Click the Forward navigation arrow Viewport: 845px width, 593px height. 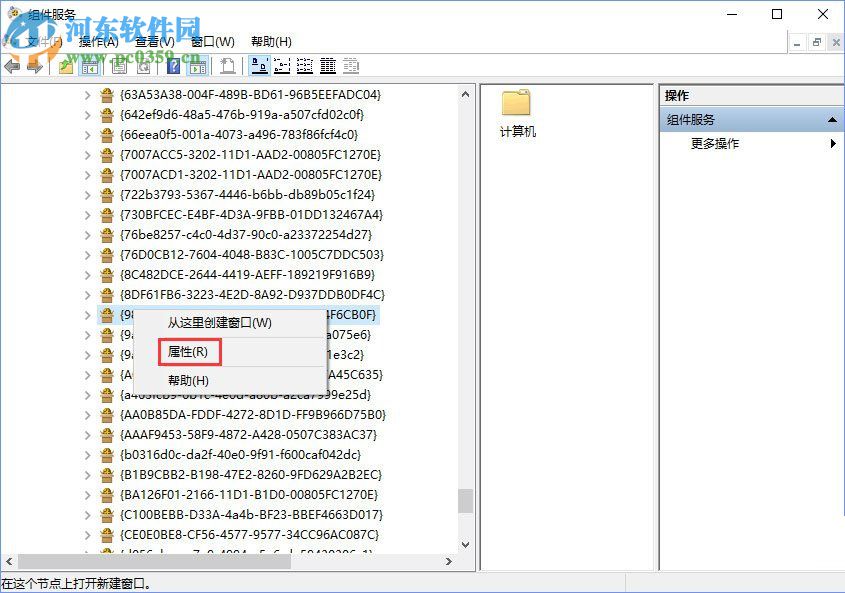pos(36,66)
